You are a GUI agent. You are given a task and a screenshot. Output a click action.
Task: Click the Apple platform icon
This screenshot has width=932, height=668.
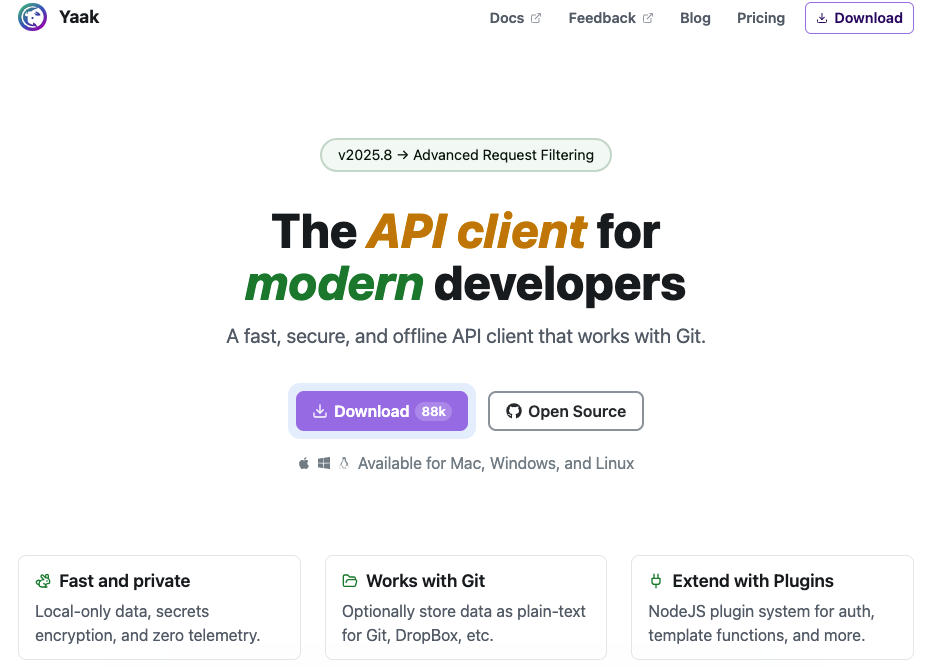[304, 463]
